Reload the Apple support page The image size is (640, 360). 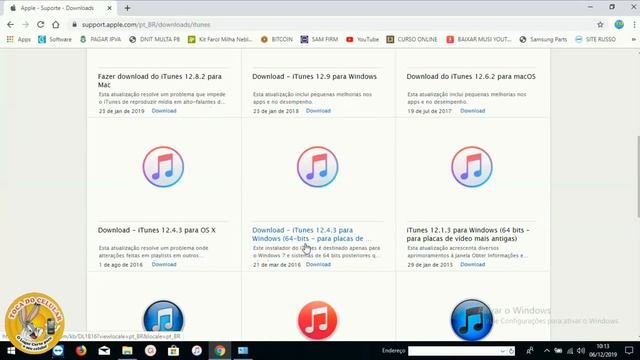pos(40,24)
